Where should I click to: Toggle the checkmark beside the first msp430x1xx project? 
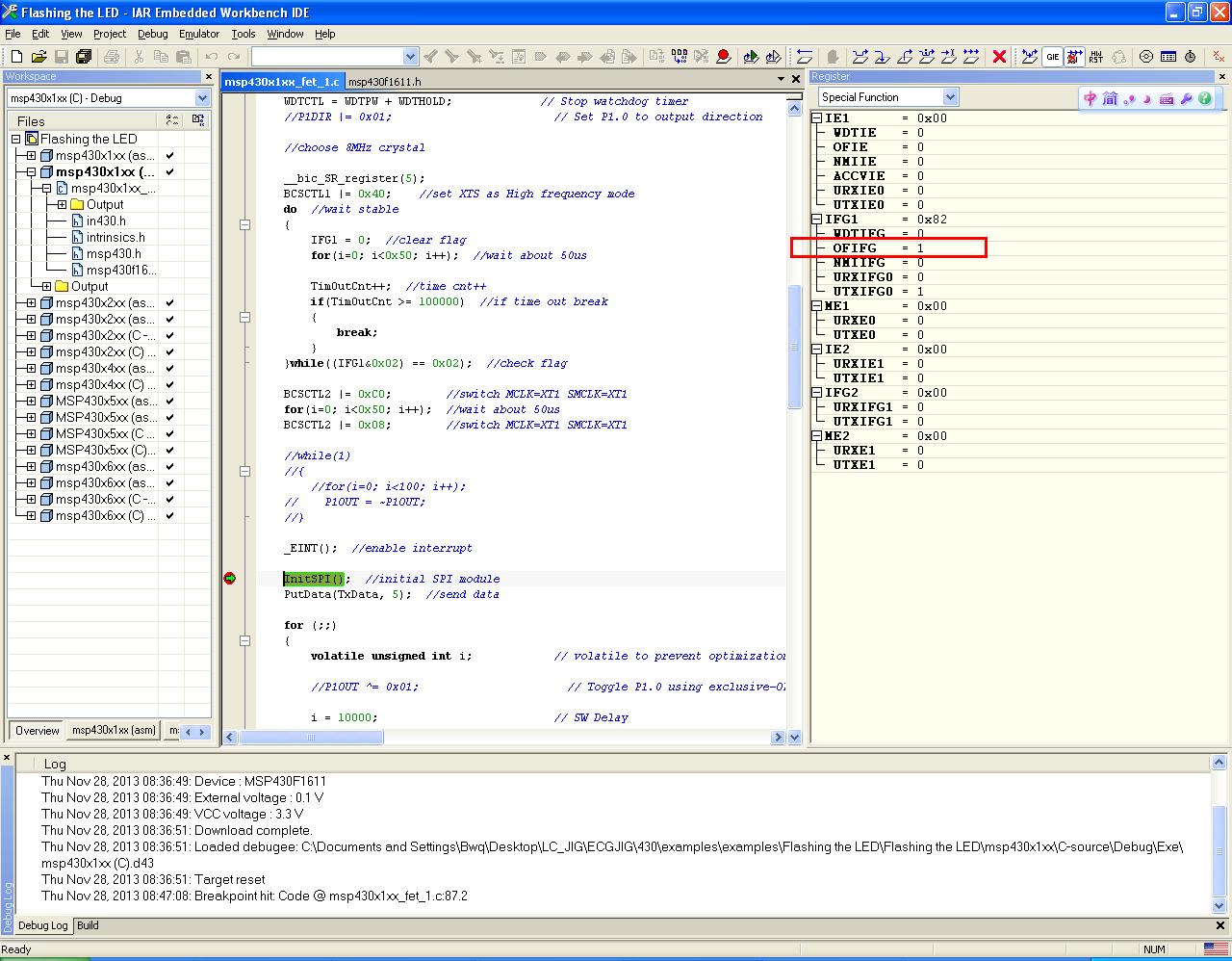click(x=170, y=155)
